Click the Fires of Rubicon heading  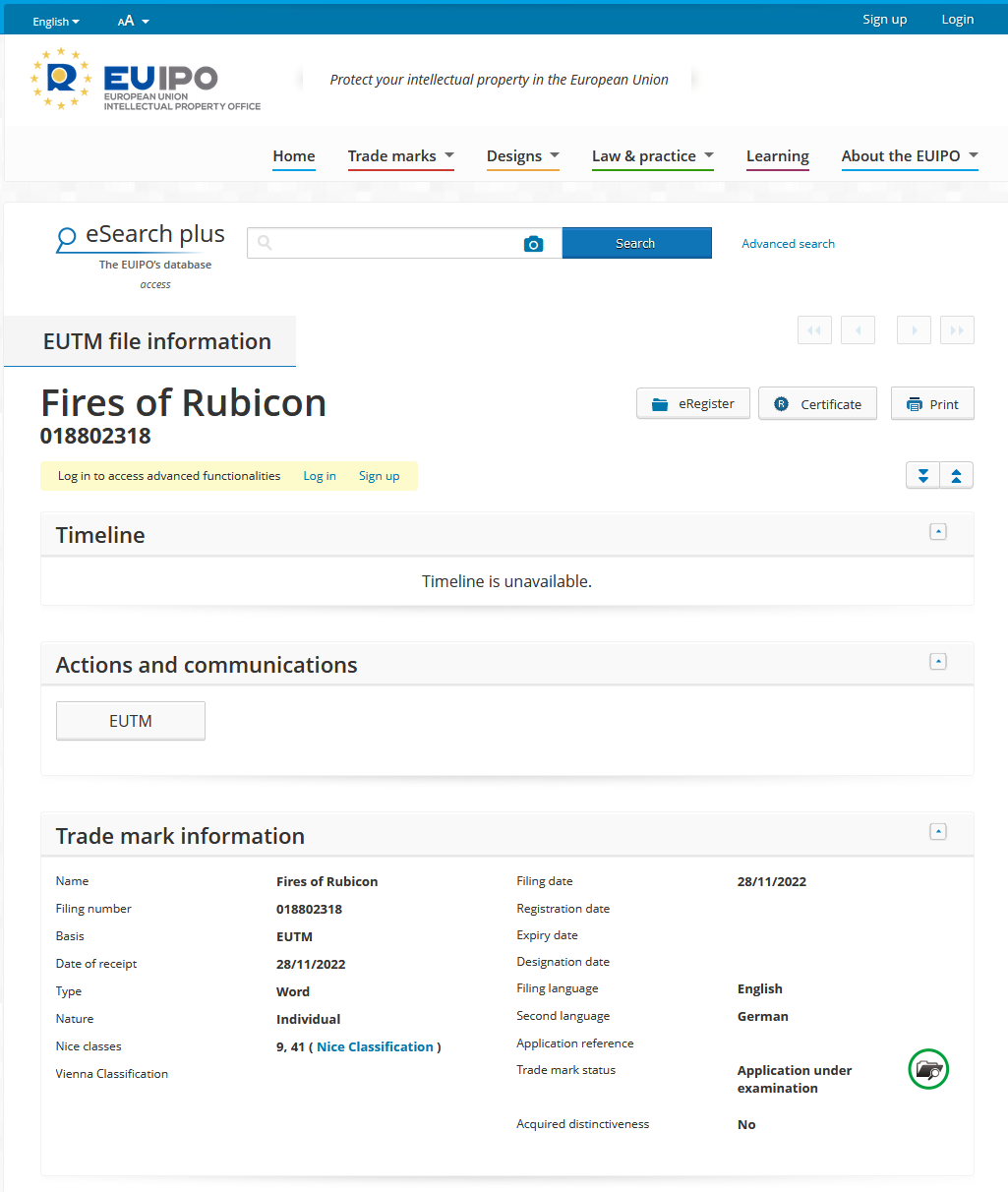pos(184,403)
